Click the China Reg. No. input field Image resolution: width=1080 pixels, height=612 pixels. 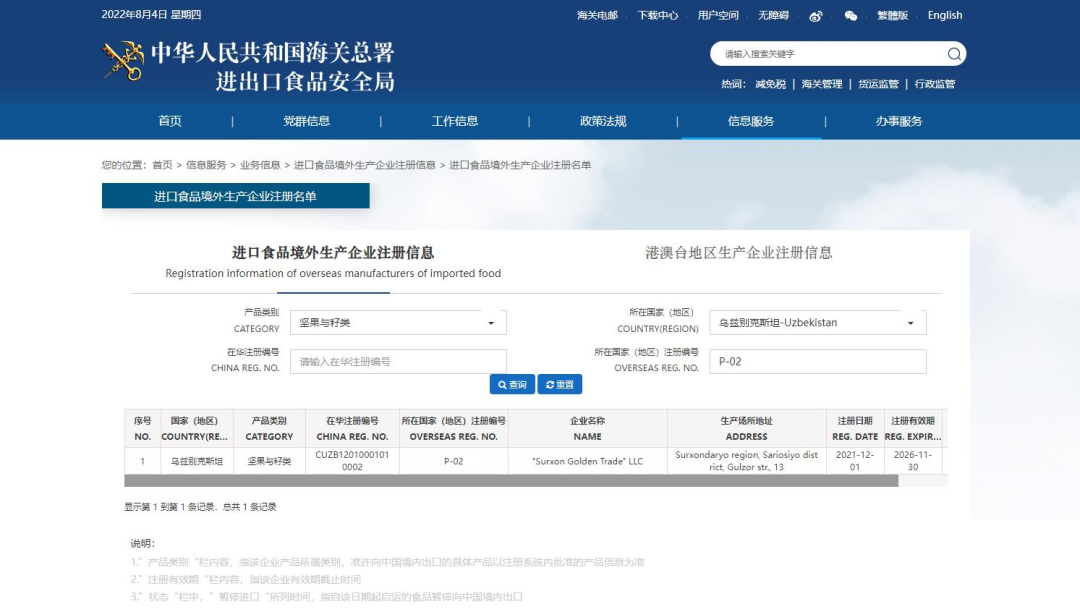(398, 362)
